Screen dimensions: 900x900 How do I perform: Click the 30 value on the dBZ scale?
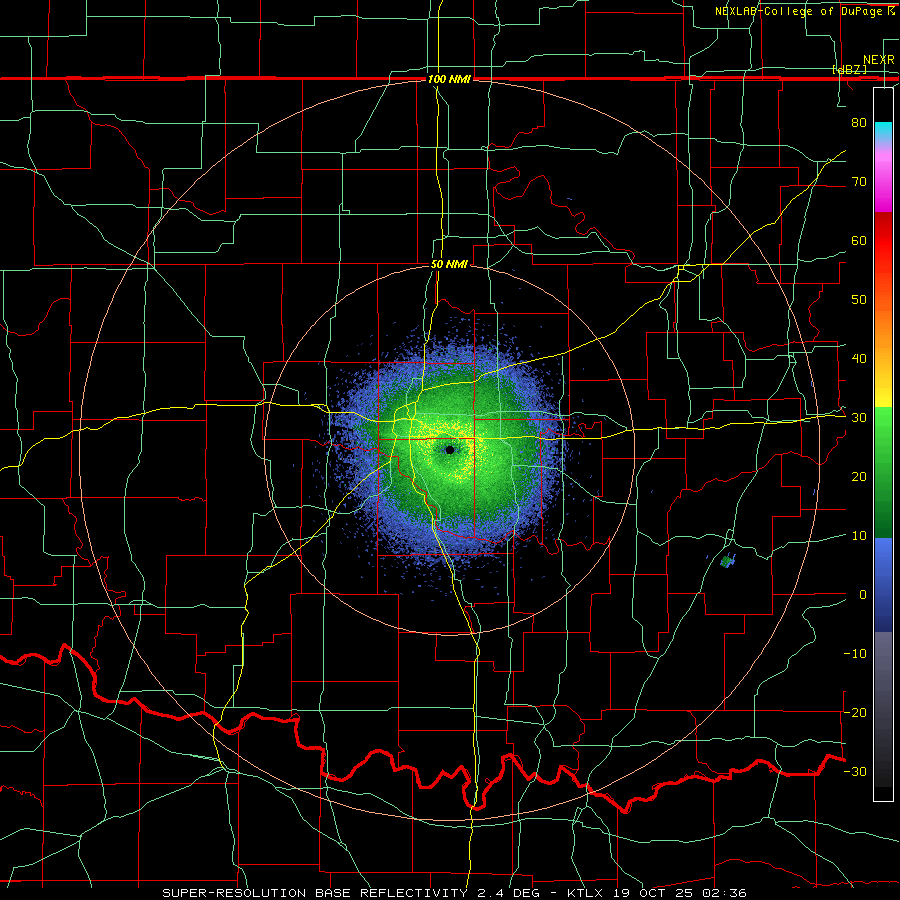point(859,417)
